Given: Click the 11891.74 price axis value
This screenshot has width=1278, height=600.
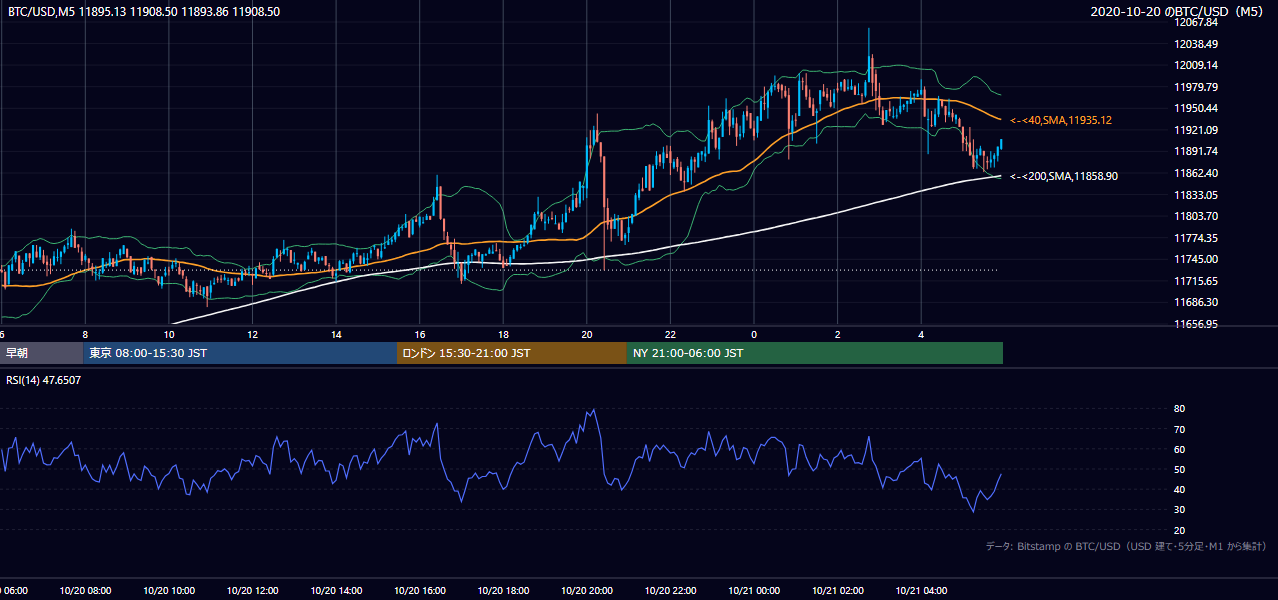Looking at the screenshot, I should 1197,151.
